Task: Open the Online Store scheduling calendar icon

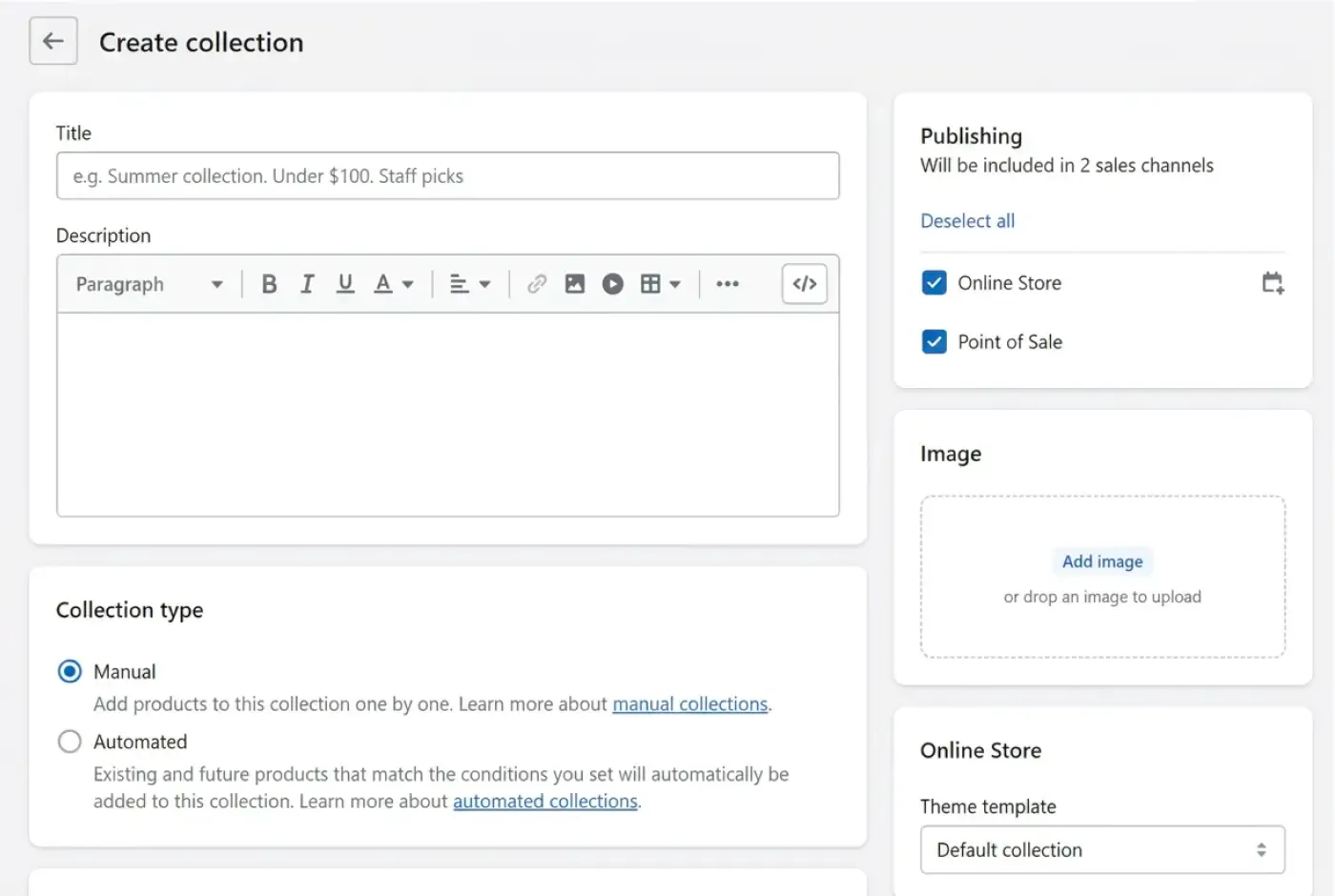Action: pyautogui.click(x=1272, y=282)
